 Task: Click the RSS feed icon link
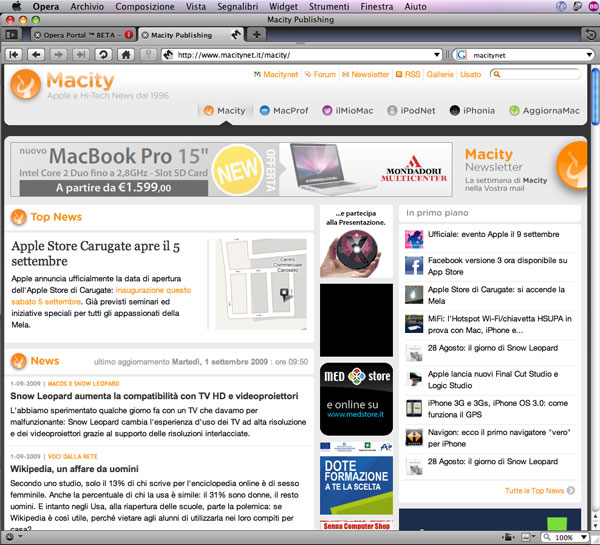tap(399, 74)
